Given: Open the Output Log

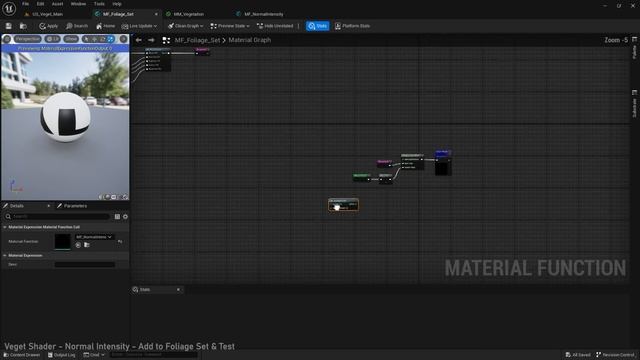Looking at the screenshot, I should [x=62, y=355].
